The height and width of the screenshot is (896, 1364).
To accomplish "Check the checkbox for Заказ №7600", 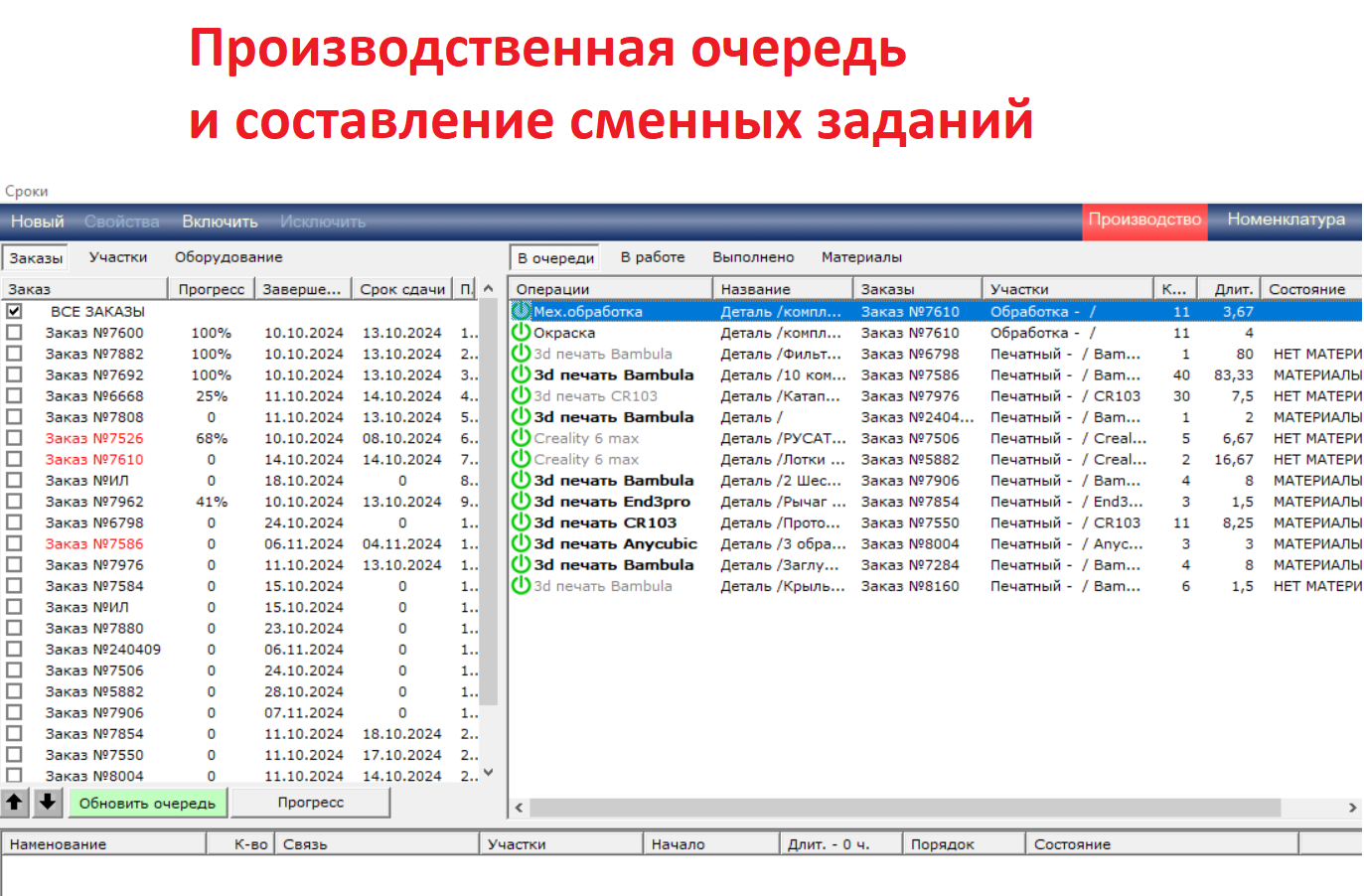I will click(13, 332).
